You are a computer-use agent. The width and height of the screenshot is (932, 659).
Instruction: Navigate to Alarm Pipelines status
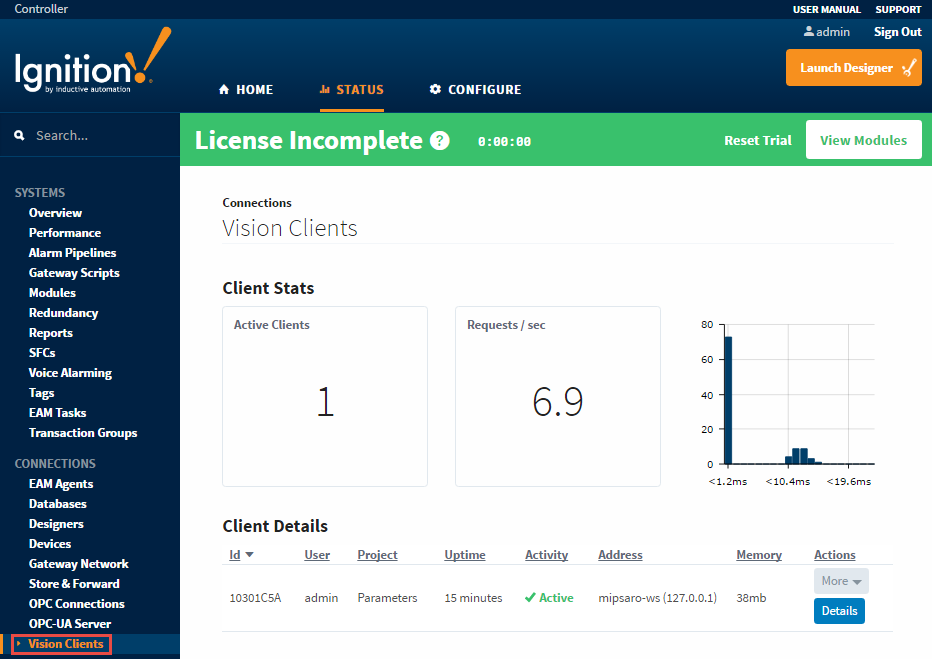72,253
